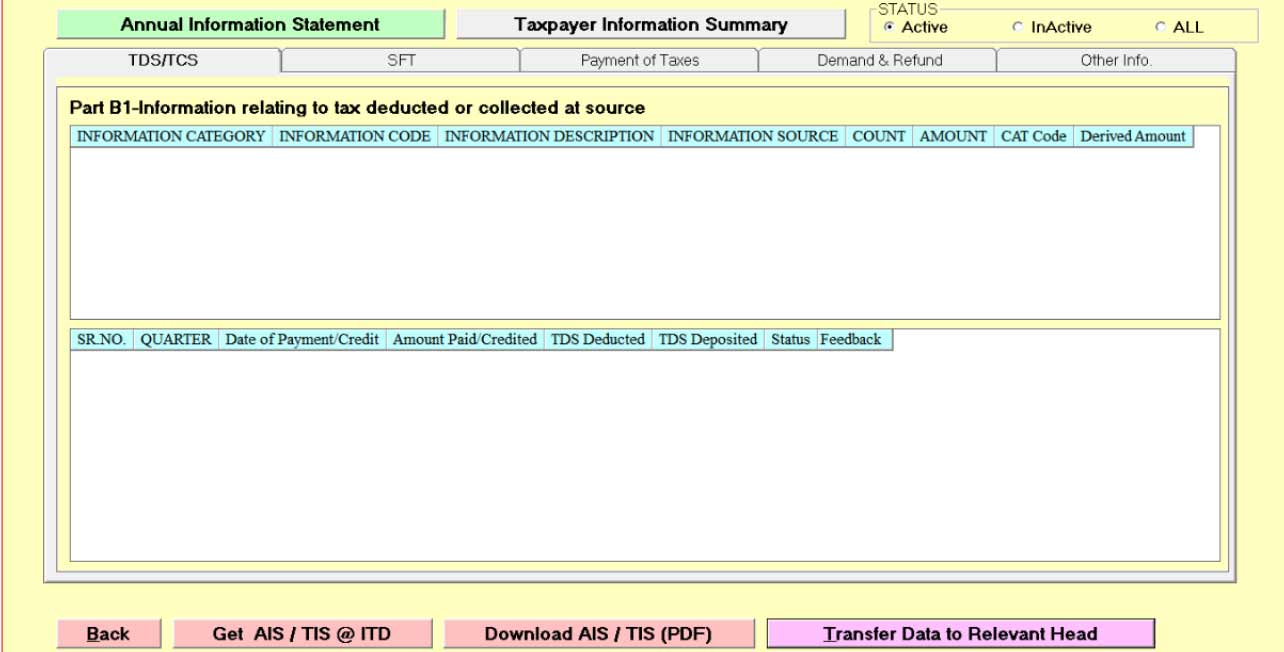This screenshot has height=652, width=1284.
Task: Download AIS / TIS as PDF
Action: pyautogui.click(x=598, y=634)
